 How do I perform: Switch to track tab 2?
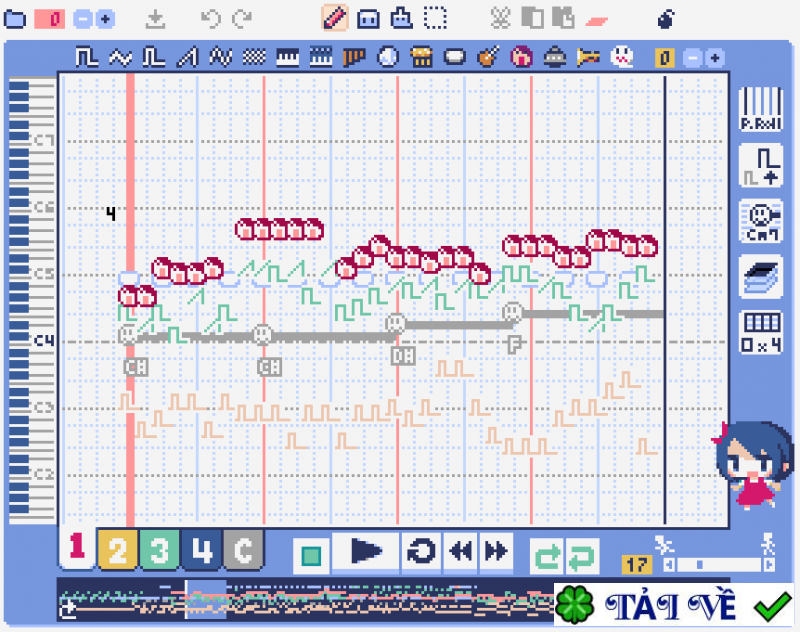(117, 550)
